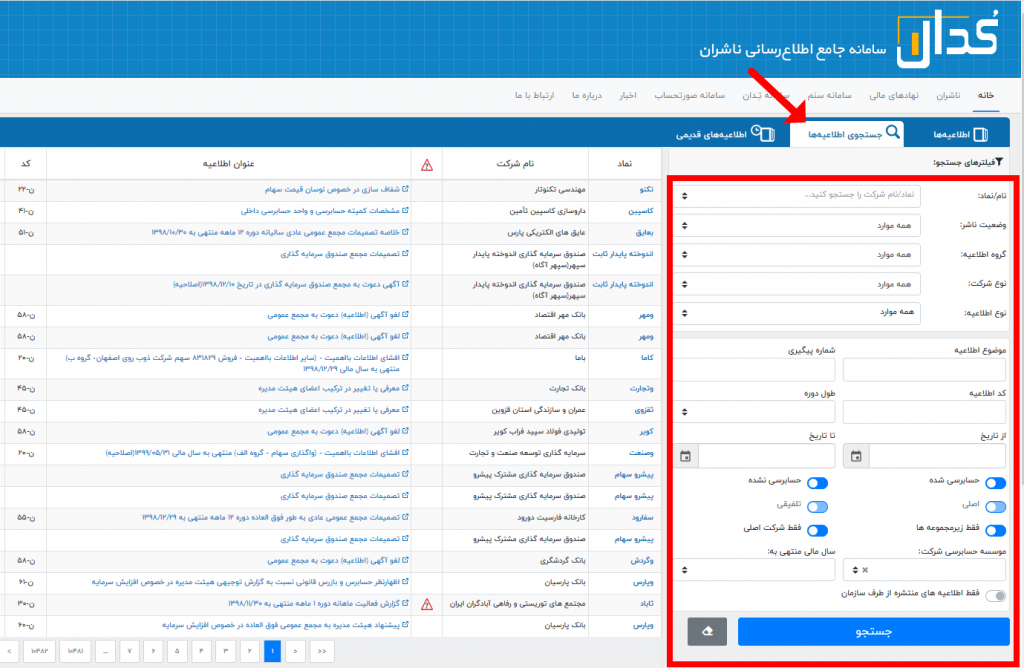
Task: Click the magnifier icon on search announcements tab
Action: [893, 132]
